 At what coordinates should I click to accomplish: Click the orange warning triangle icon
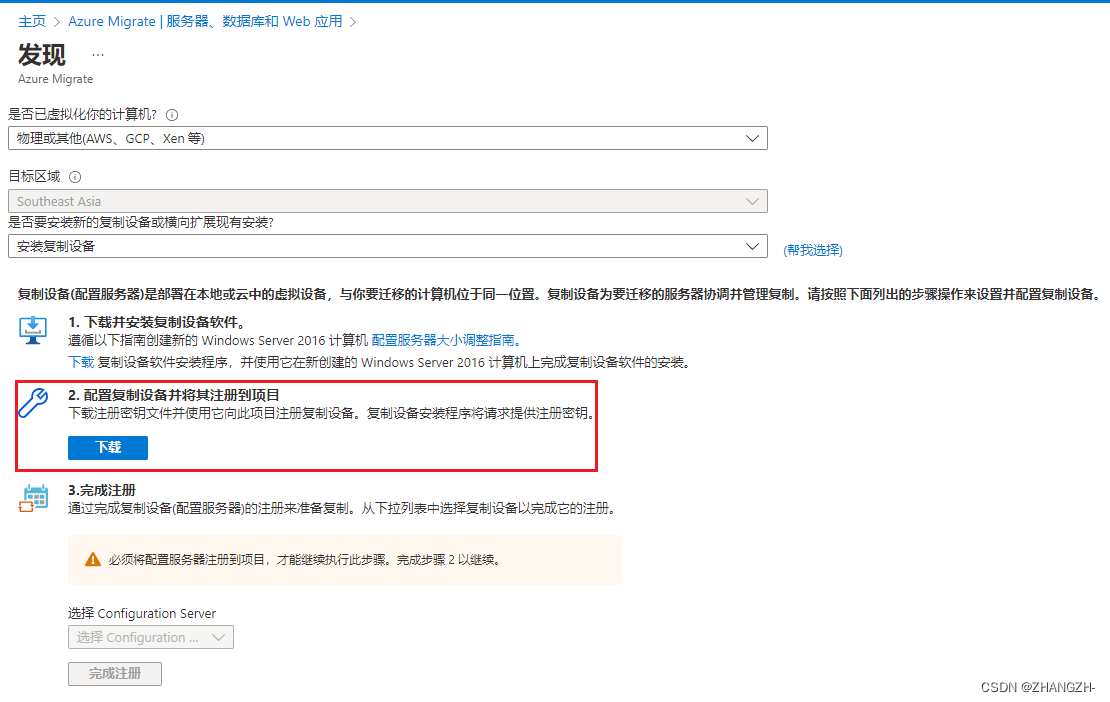93,560
